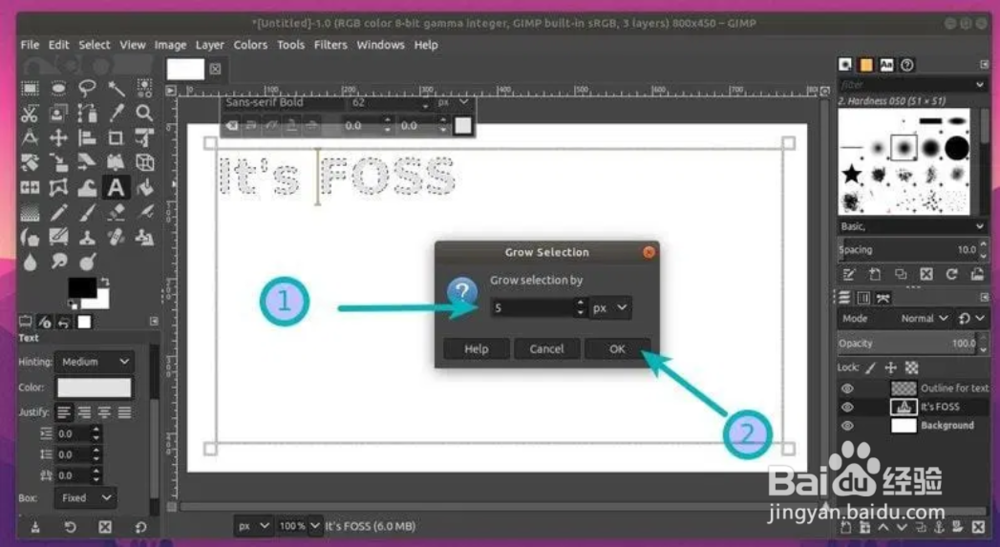Click Cancel in Grow Selection dialog
1000x547 pixels.
point(547,349)
